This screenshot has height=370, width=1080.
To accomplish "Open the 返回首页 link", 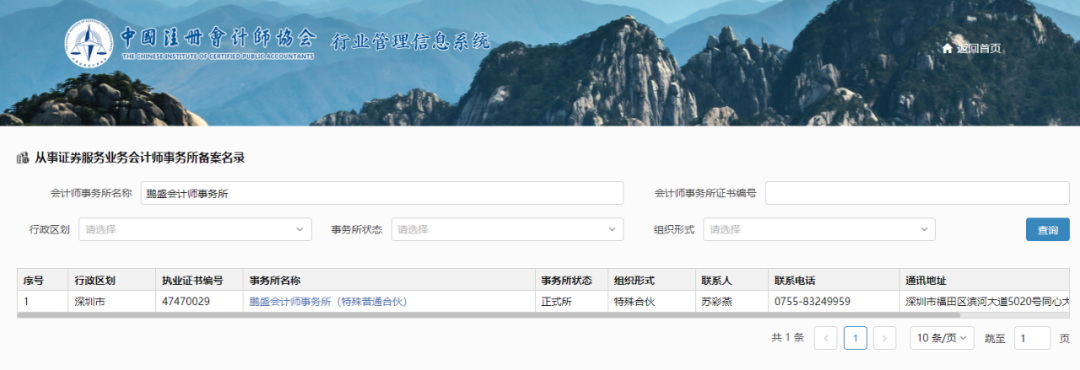I will pyautogui.click(x=978, y=49).
